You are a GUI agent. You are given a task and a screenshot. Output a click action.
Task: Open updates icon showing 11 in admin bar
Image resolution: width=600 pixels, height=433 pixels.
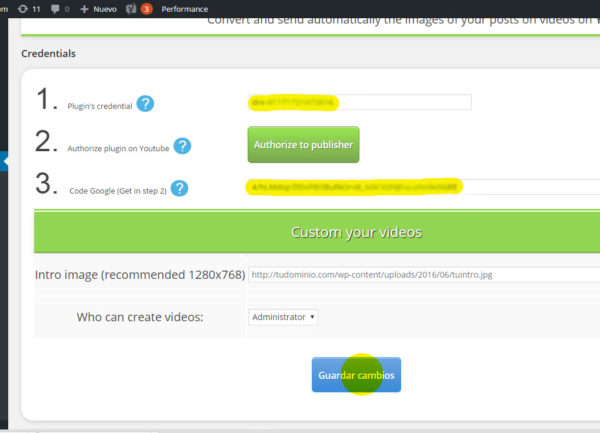pos(29,9)
